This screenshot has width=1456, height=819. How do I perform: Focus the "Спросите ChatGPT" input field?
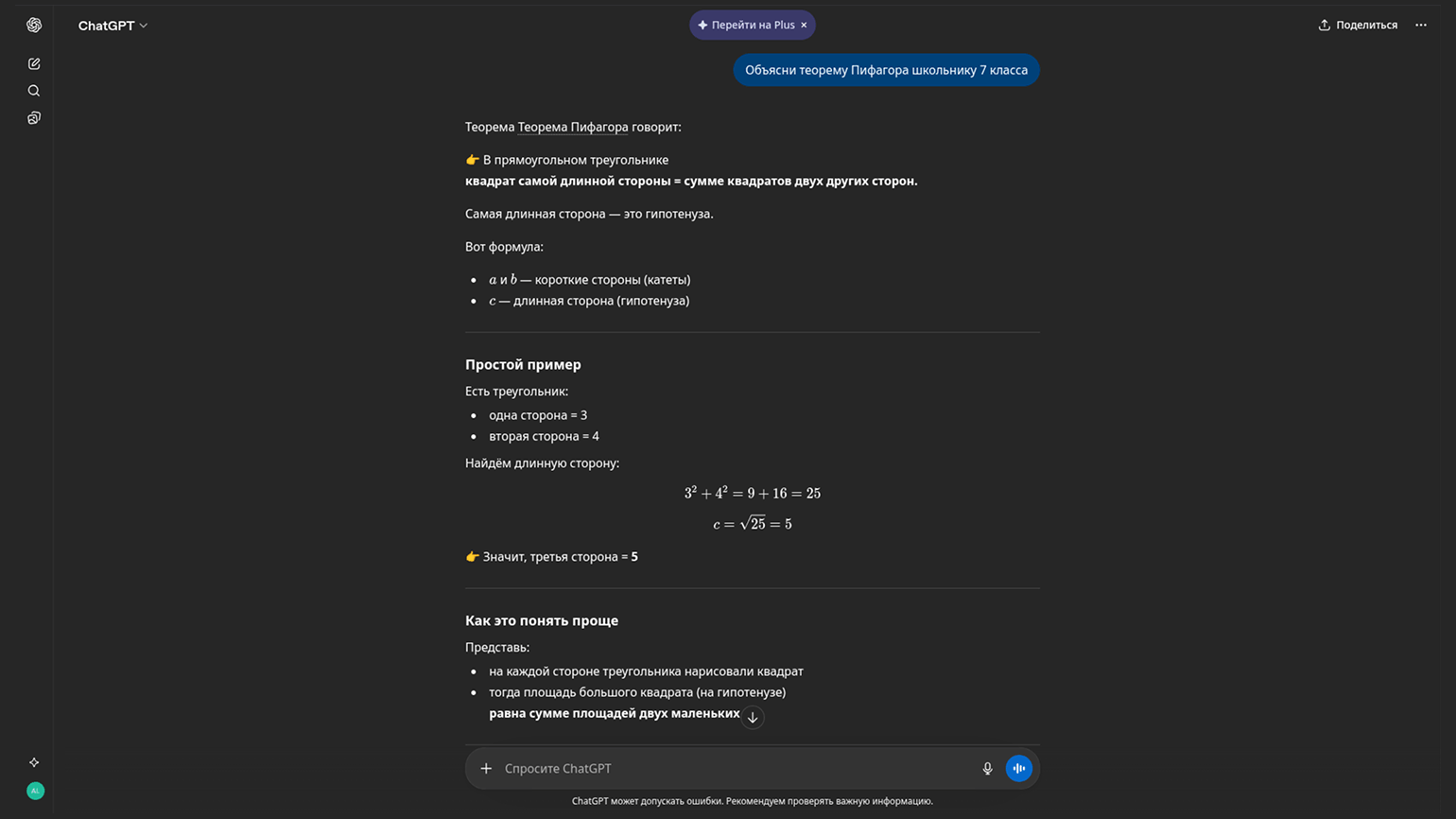click(737, 769)
